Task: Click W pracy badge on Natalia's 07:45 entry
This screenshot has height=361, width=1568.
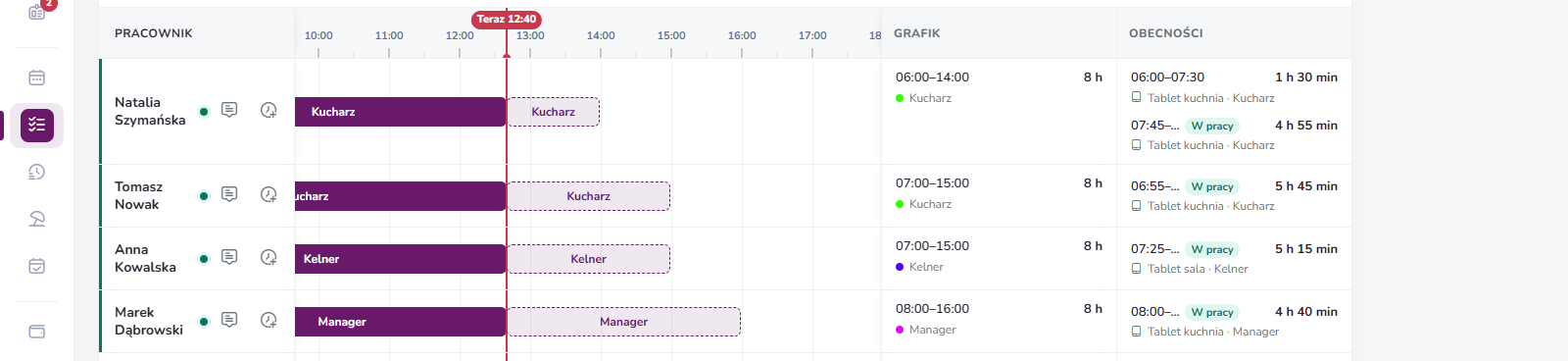Action: pyautogui.click(x=1212, y=126)
